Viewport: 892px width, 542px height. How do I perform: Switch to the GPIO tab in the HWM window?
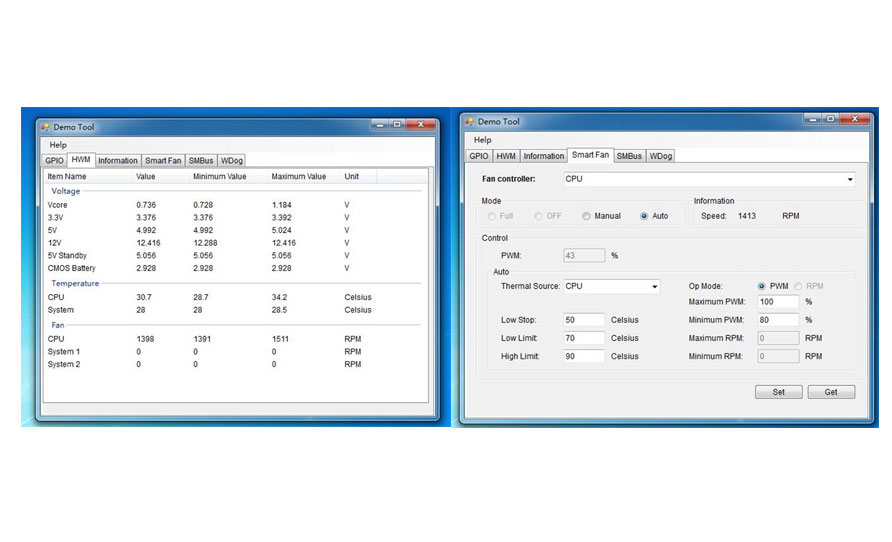[x=55, y=160]
